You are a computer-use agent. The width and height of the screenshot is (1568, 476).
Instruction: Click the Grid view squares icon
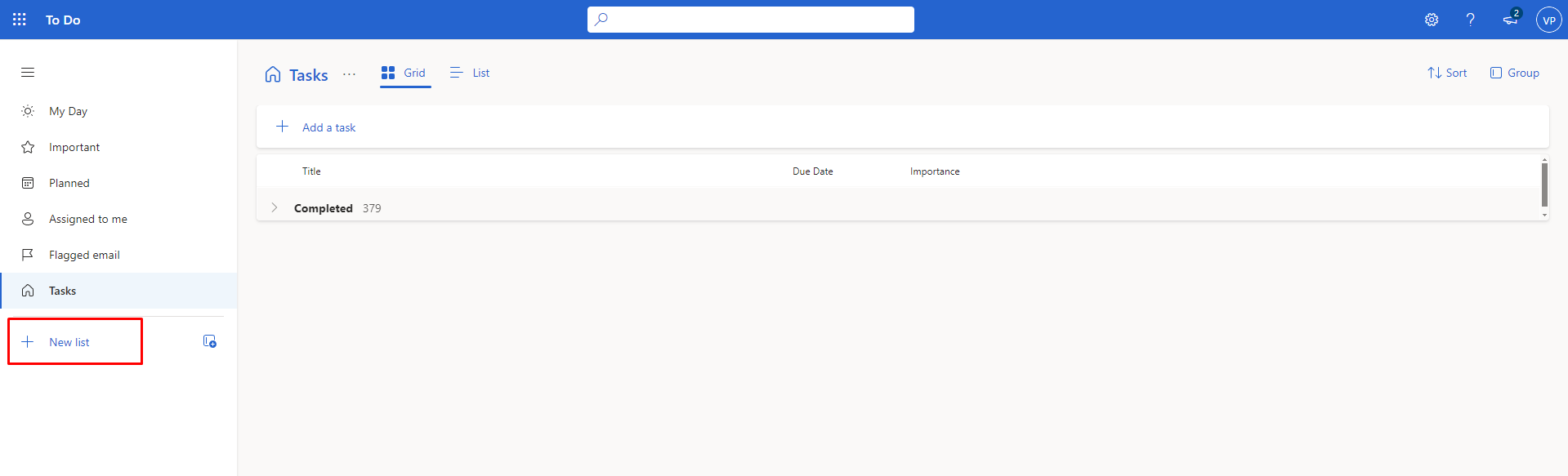(388, 73)
